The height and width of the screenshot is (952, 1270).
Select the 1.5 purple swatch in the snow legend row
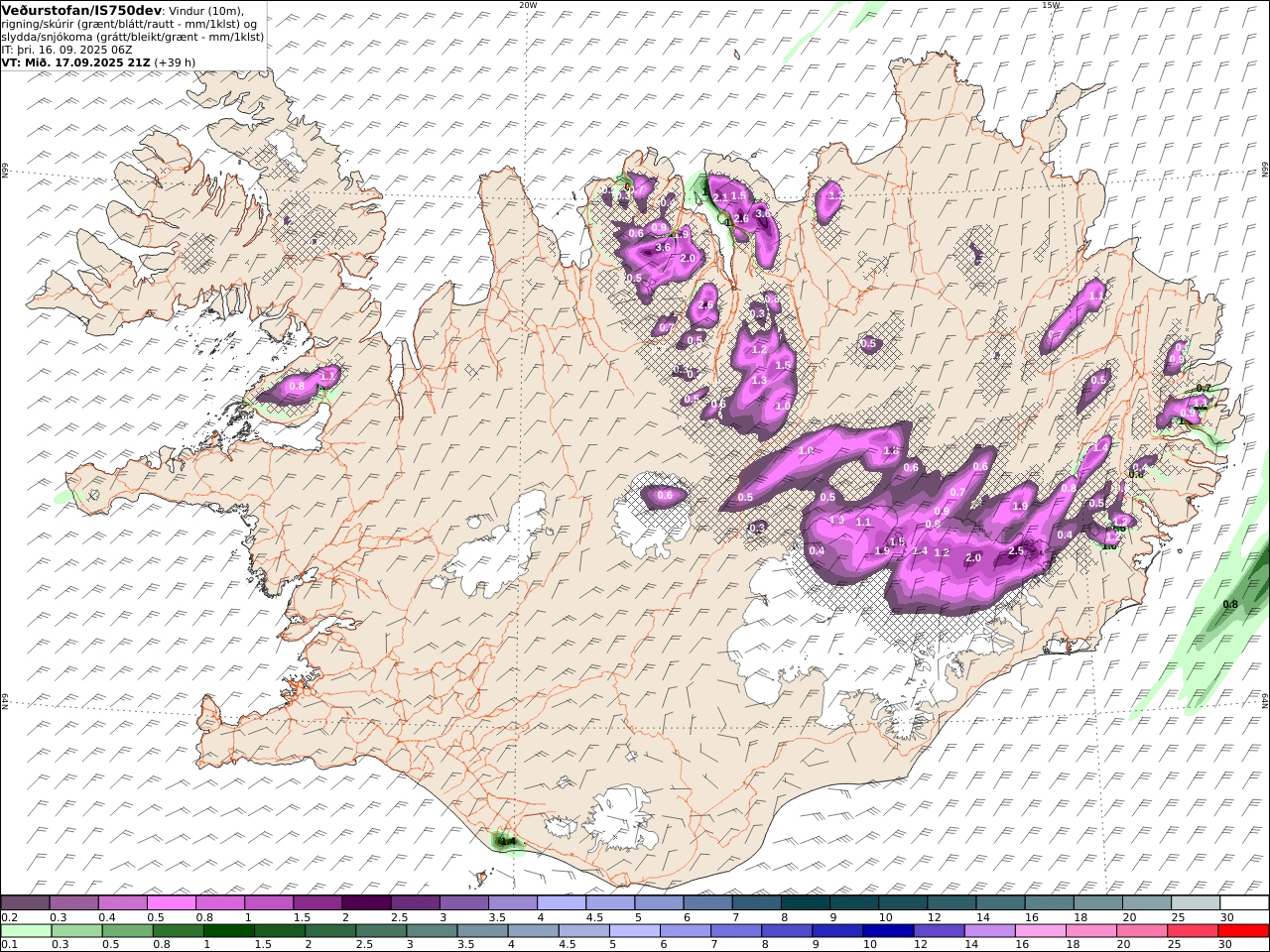click(317, 902)
